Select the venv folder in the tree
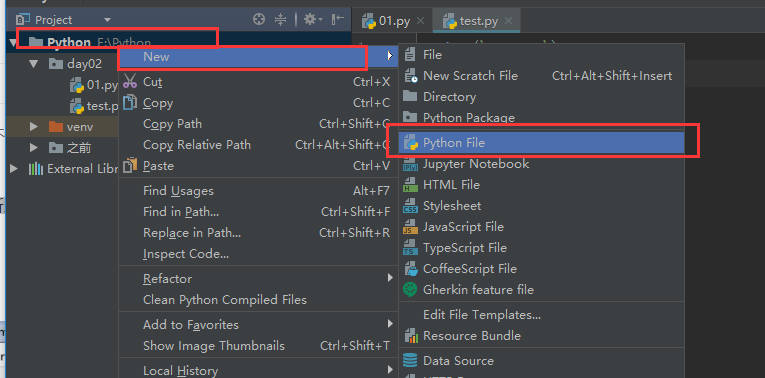Viewport: 765px width, 378px height. 71,127
